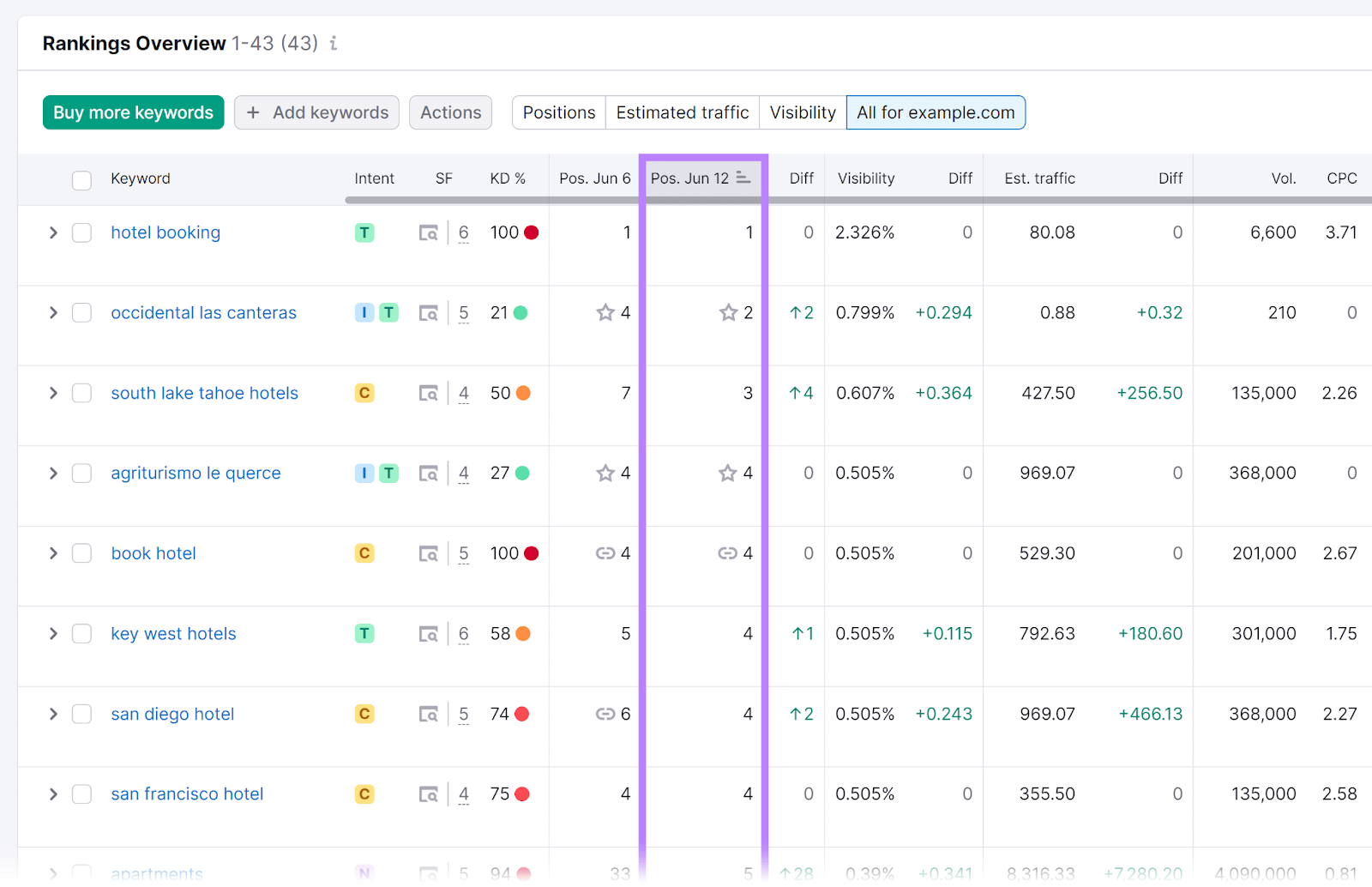The height and width of the screenshot is (887, 1372).
Task: Expand the san diego hotel row
Action: [x=52, y=713]
